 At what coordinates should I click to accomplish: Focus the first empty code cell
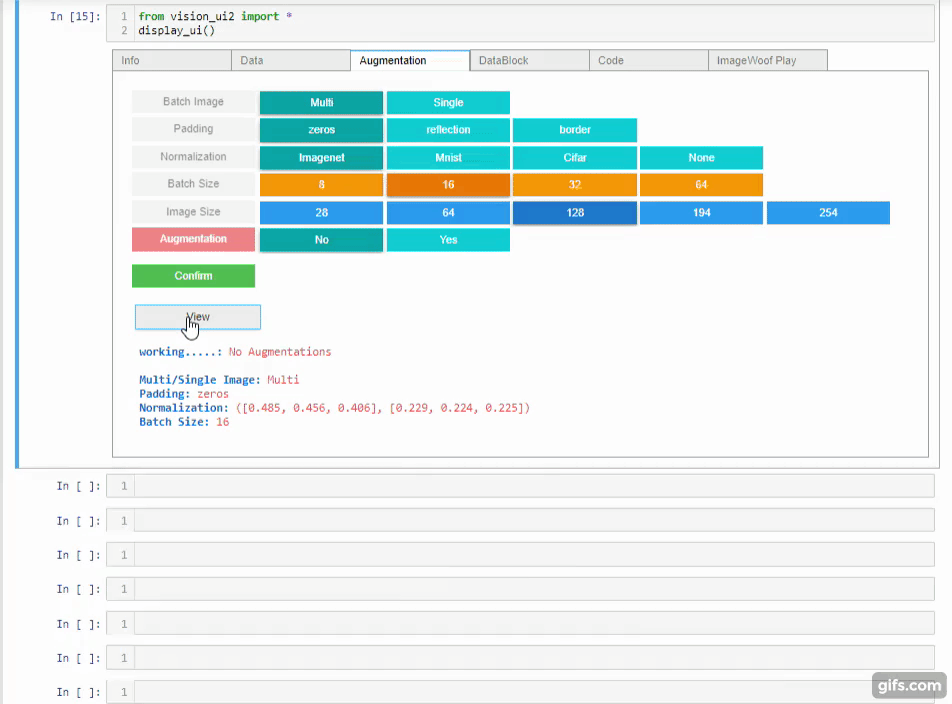pos(520,486)
